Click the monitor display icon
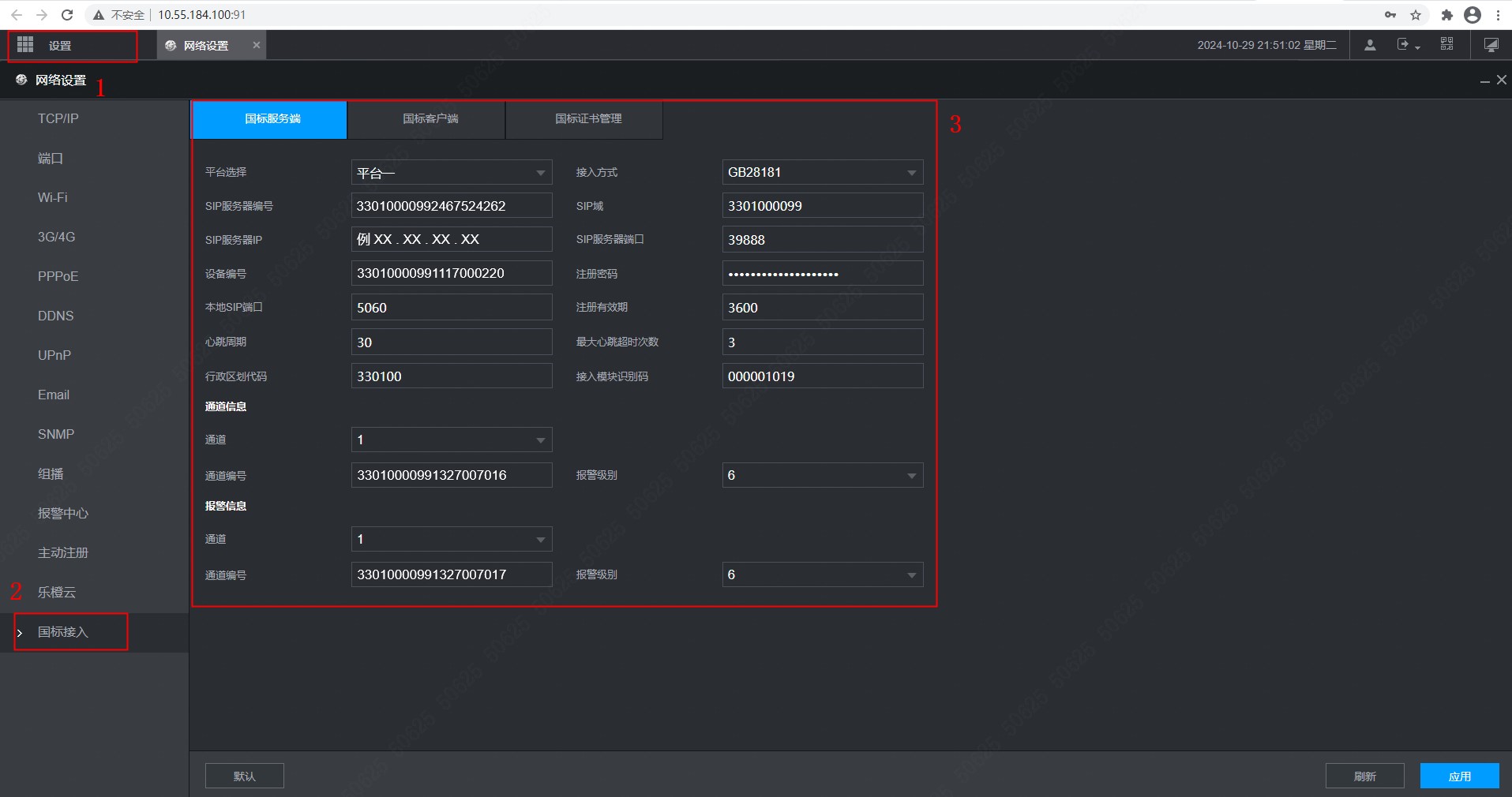The height and width of the screenshot is (797, 1512). (x=1491, y=45)
